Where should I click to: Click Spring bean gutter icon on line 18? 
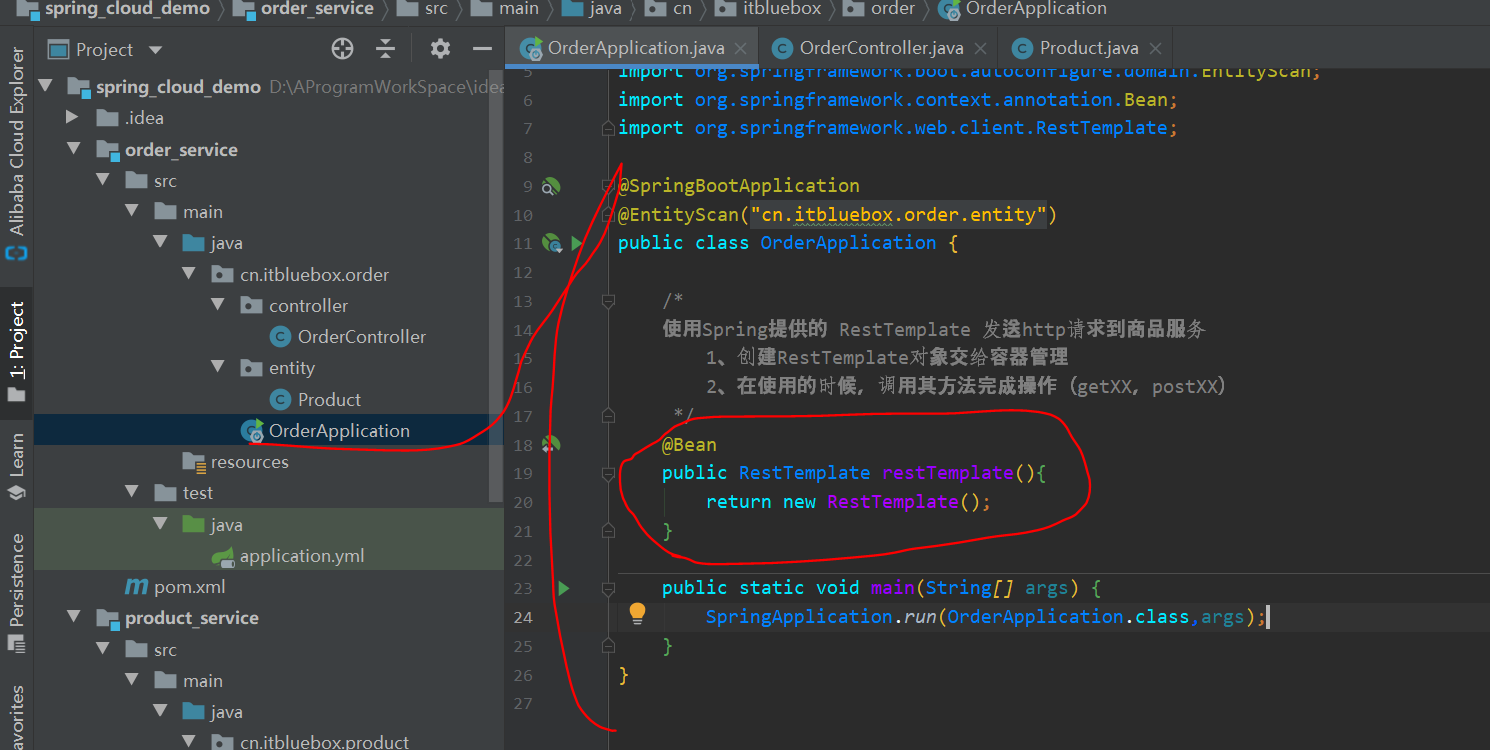point(551,444)
